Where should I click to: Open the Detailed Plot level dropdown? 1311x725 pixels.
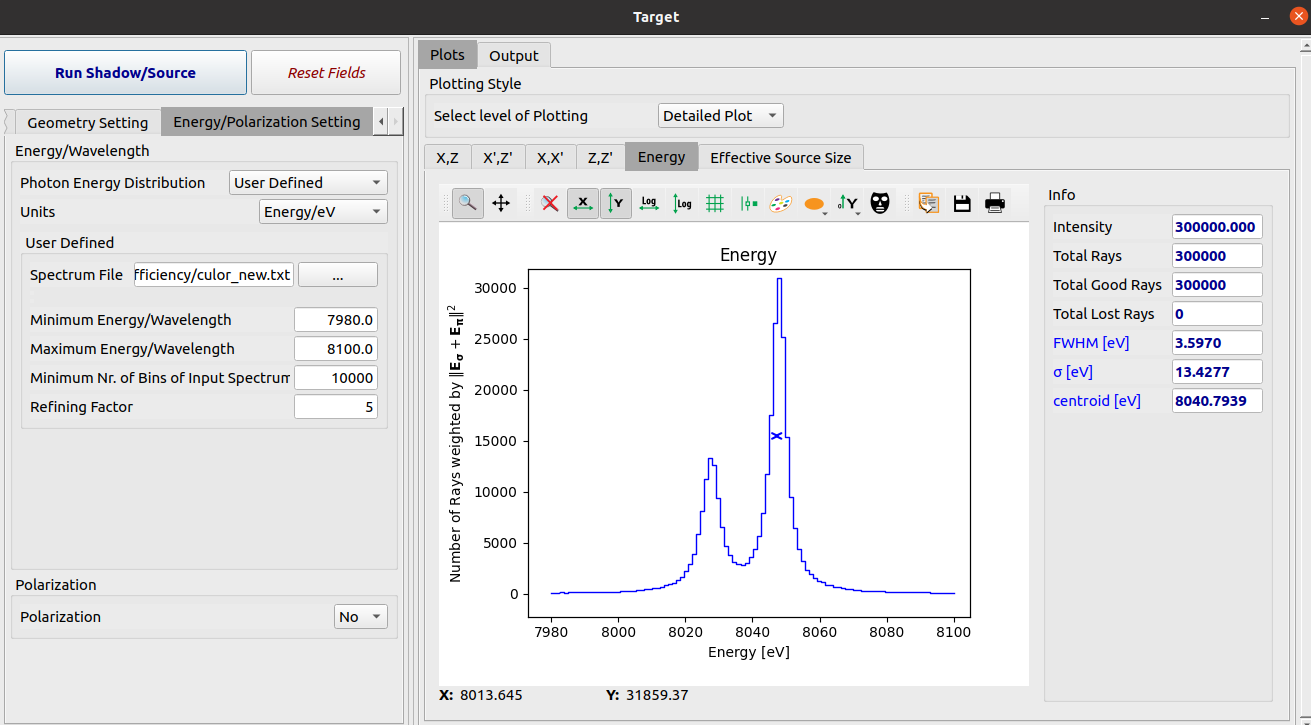coord(720,116)
